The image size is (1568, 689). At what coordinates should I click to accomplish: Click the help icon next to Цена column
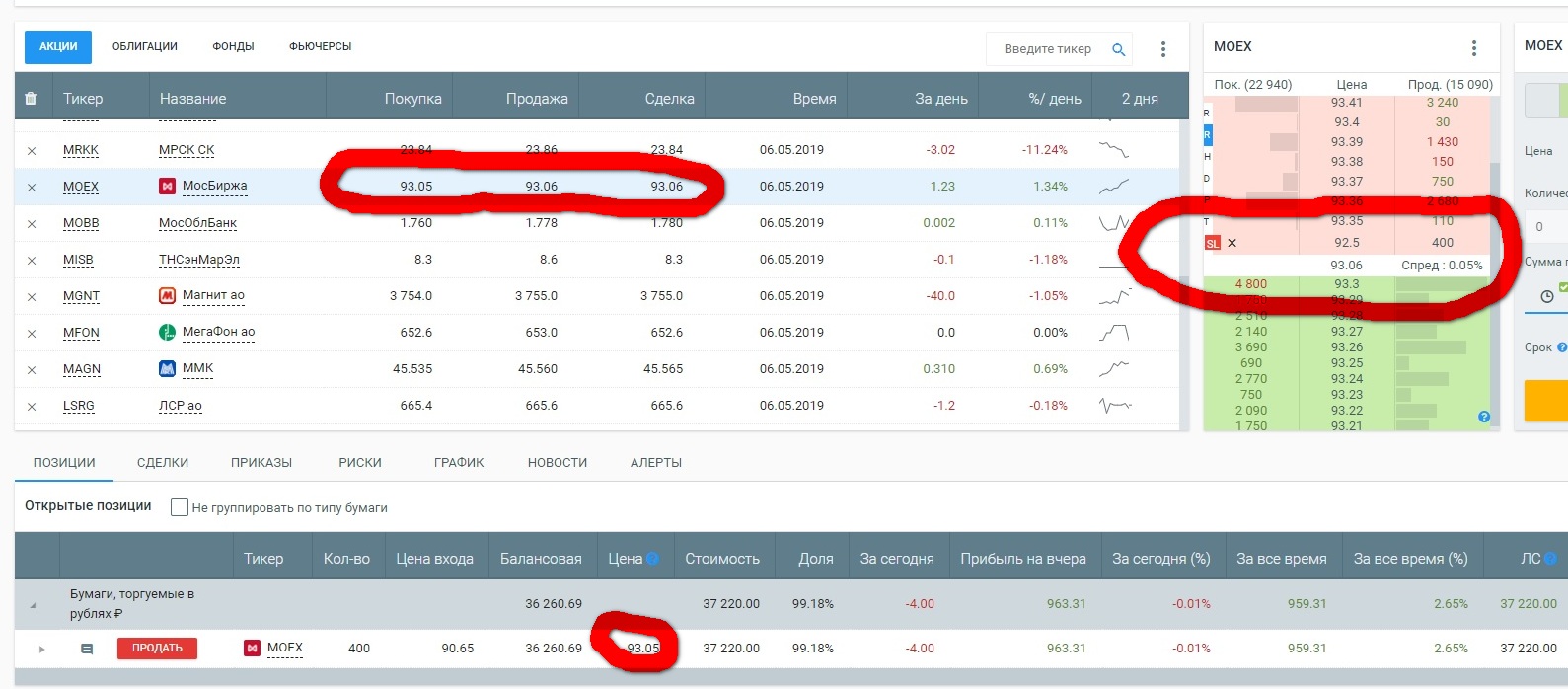click(x=652, y=559)
